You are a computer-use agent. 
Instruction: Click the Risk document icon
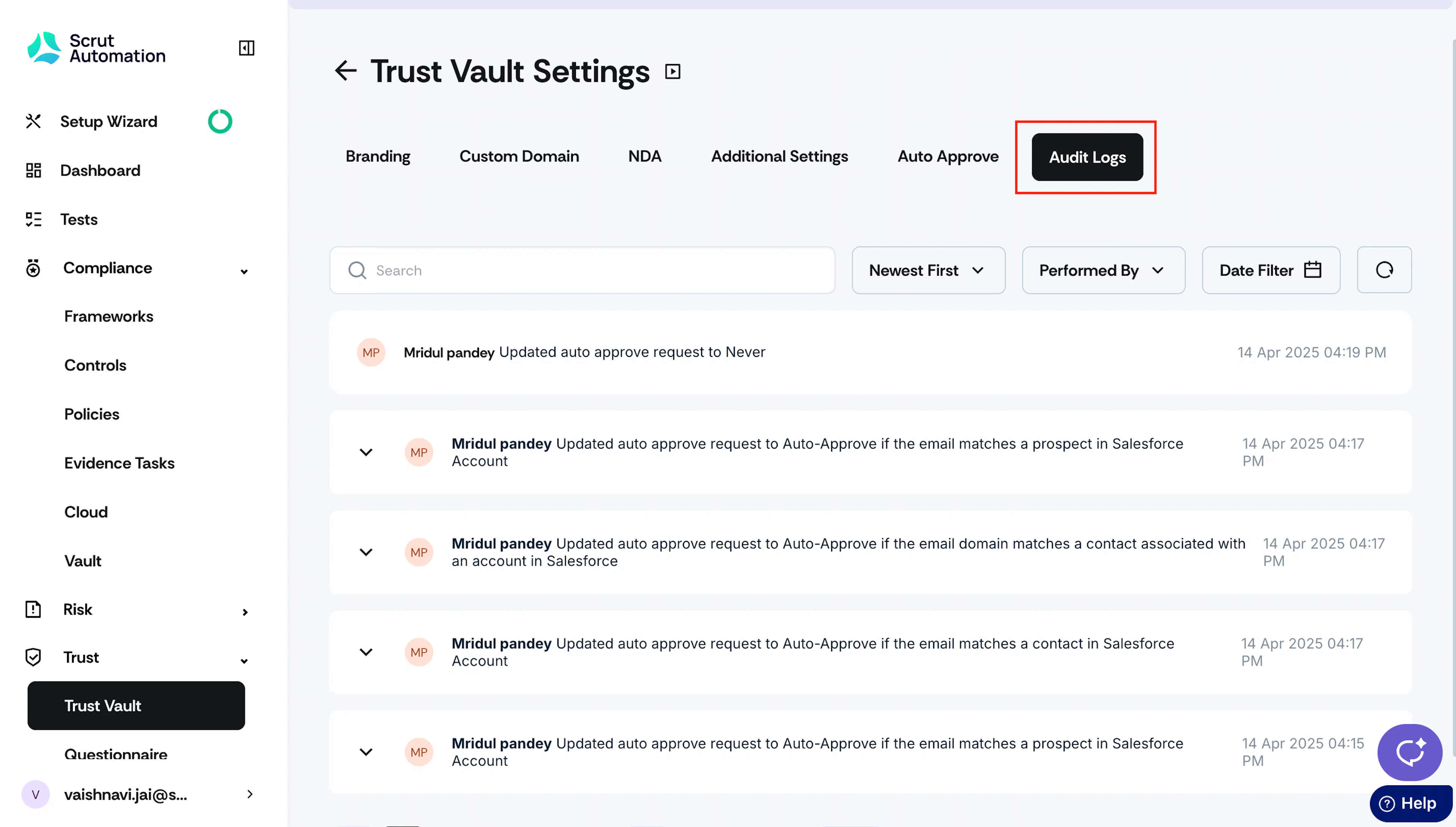[33, 609]
